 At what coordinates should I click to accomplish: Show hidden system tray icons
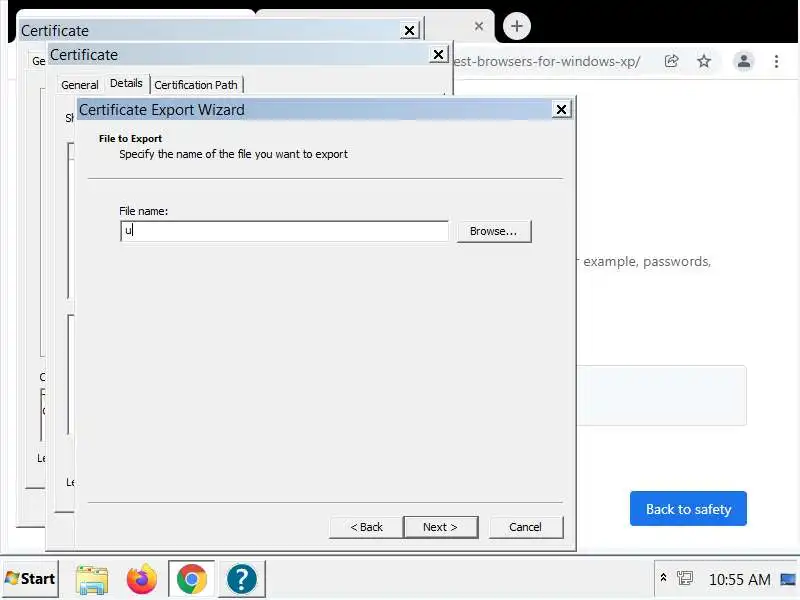coord(663,578)
